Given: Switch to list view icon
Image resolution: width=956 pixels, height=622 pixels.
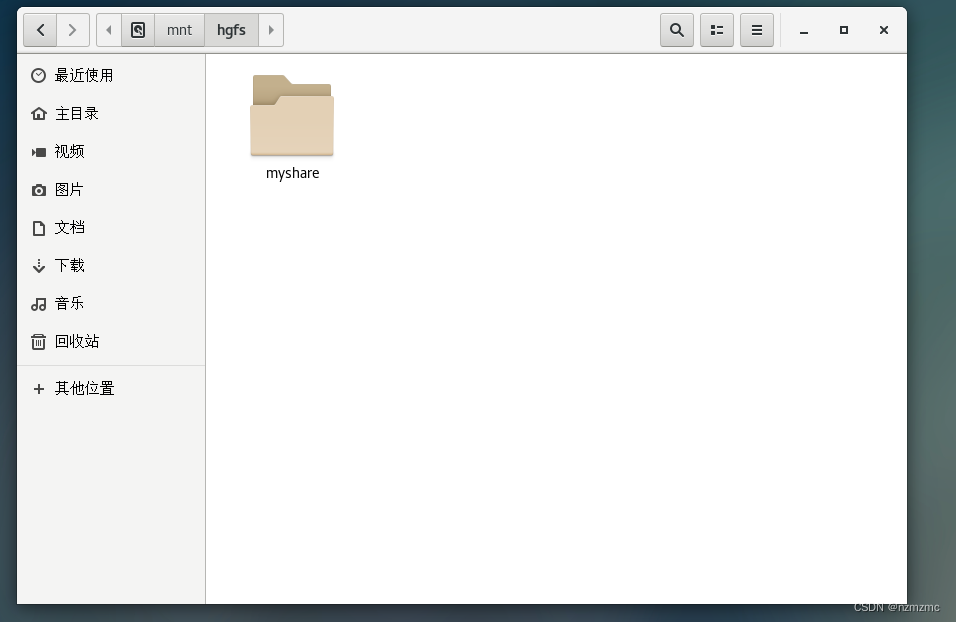Looking at the screenshot, I should point(717,30).
